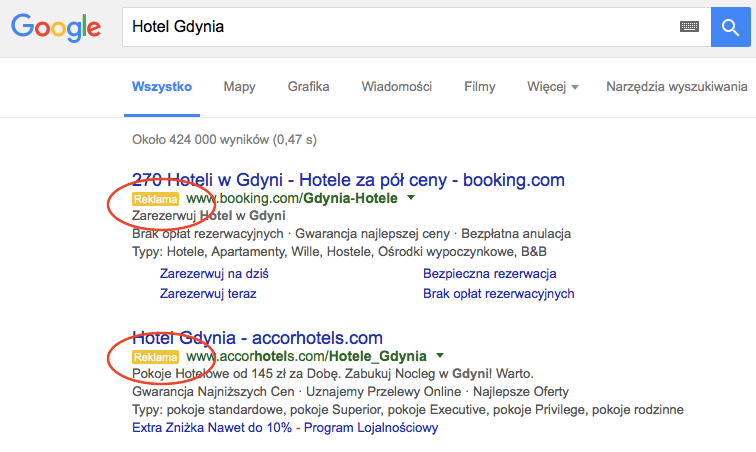The height and width of the screenshot is (452, 756).
Task: Click the Bezpieczna rezerwacja sitelink
Action: click(490, 273)
